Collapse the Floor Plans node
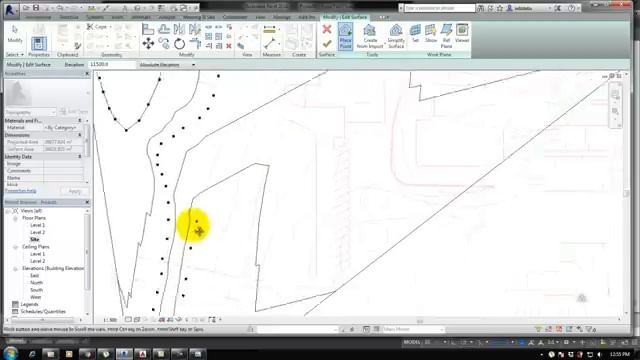640x360 pixels. click(15, 218)
